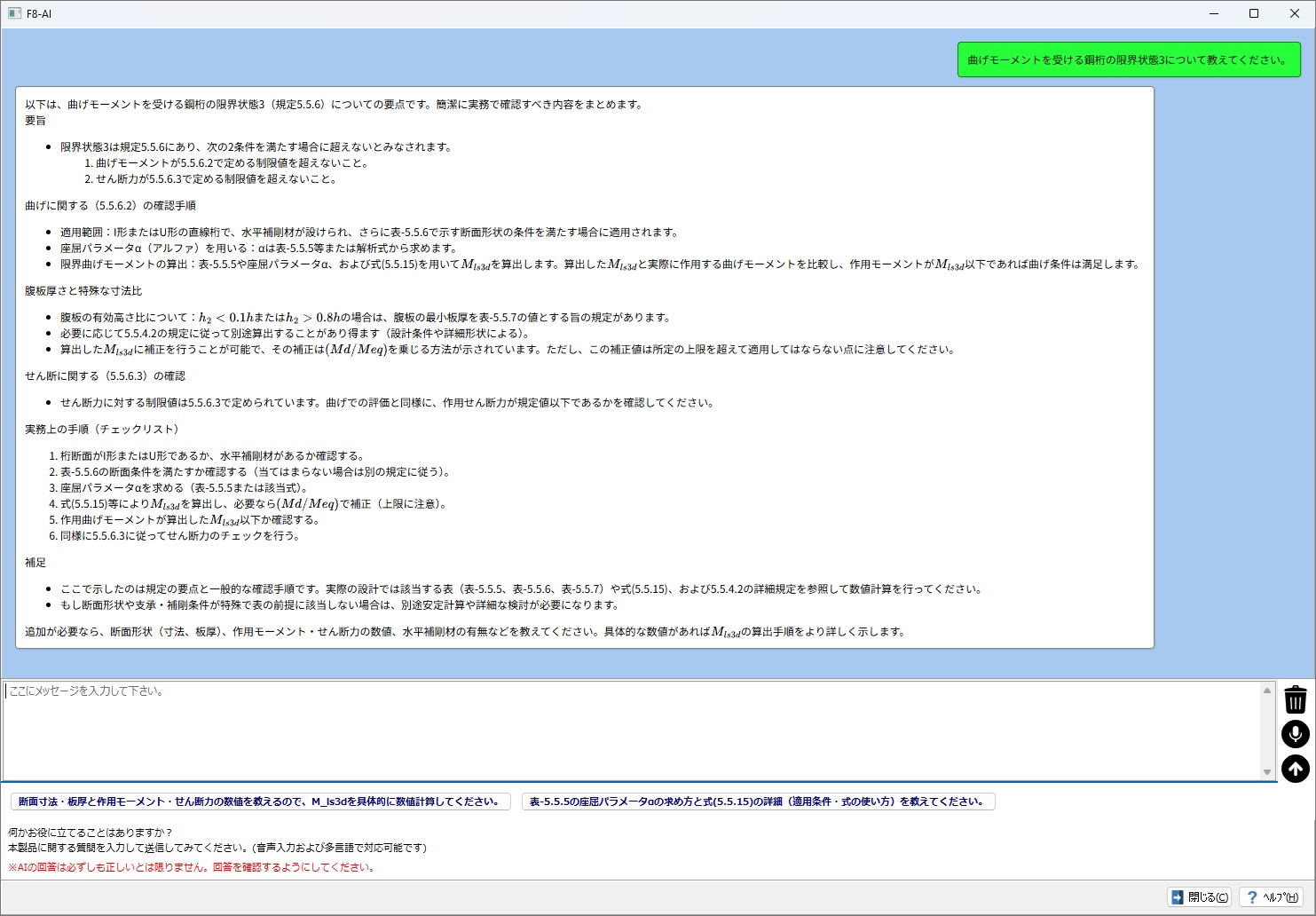Image resolution: width=1316 pixels, height=916 pixels.
Task: Click the line せん断力が5.5.6.3で定める制限値を超えないこと
Action: [x=217, y=179]
